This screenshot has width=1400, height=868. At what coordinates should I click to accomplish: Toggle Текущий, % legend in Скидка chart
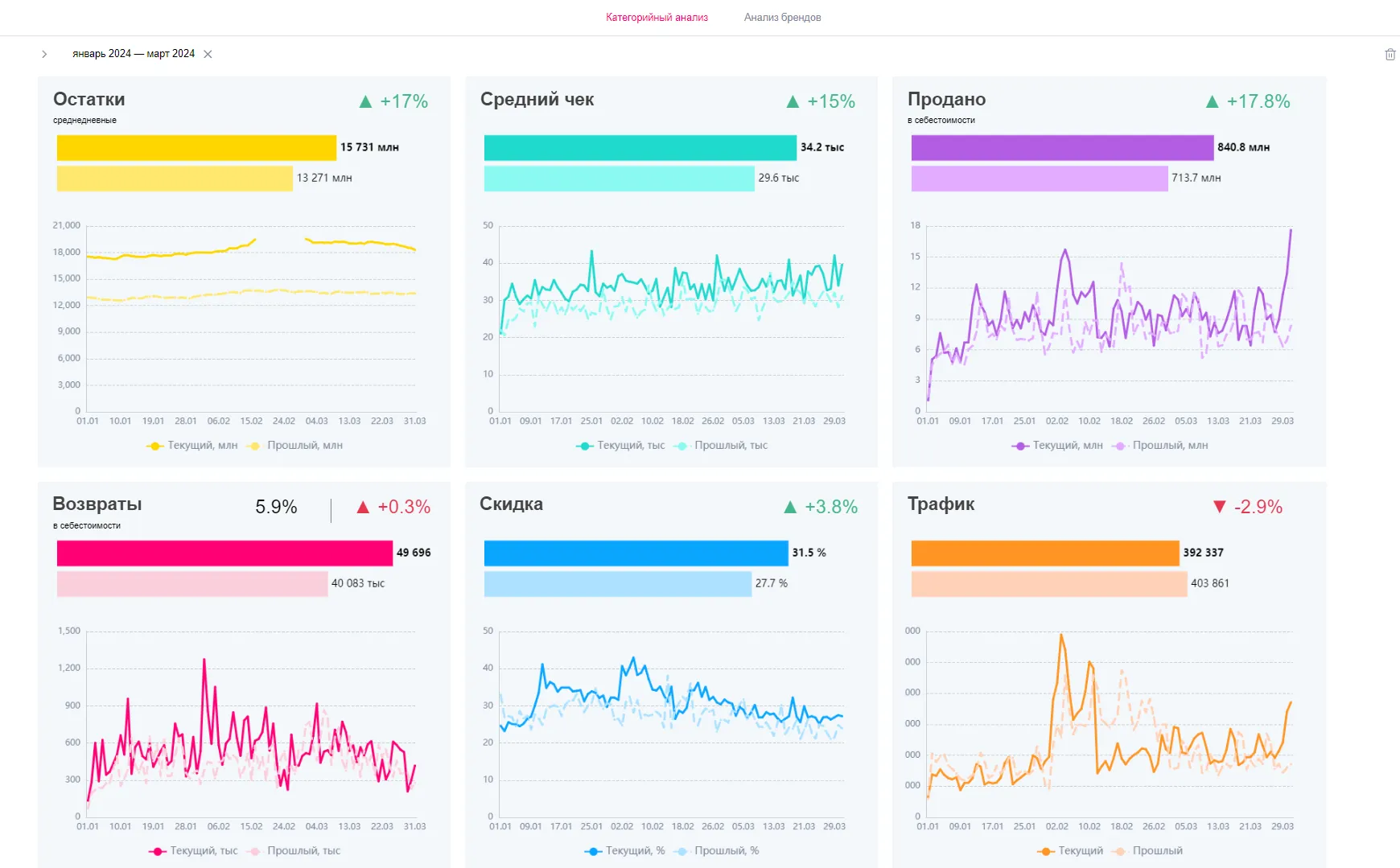coord(625,851)
